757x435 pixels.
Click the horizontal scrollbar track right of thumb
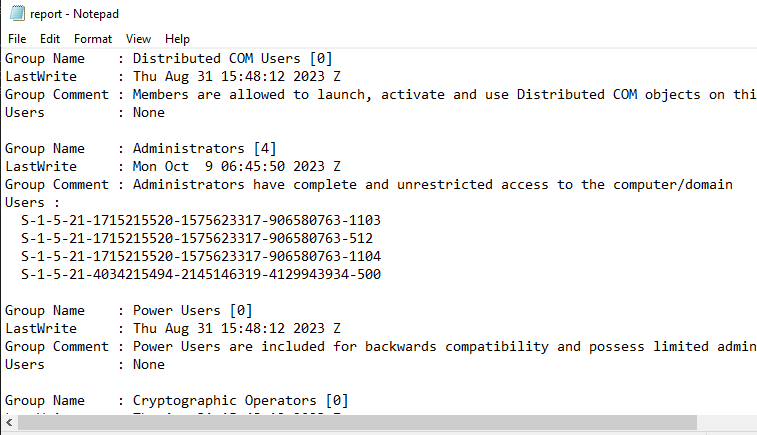[x=727, y=422]
